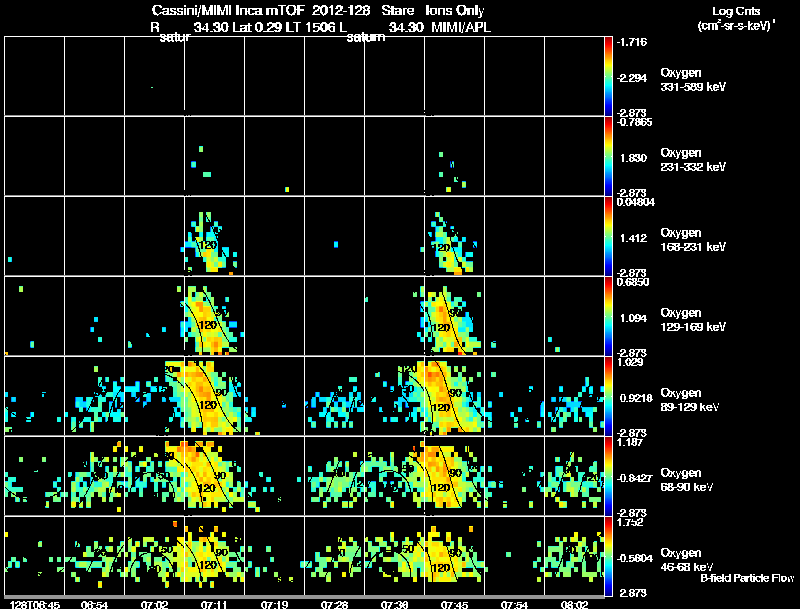Click the '07:36' time axis label
This screenshot has height=609, width=800.
[394, 605]
